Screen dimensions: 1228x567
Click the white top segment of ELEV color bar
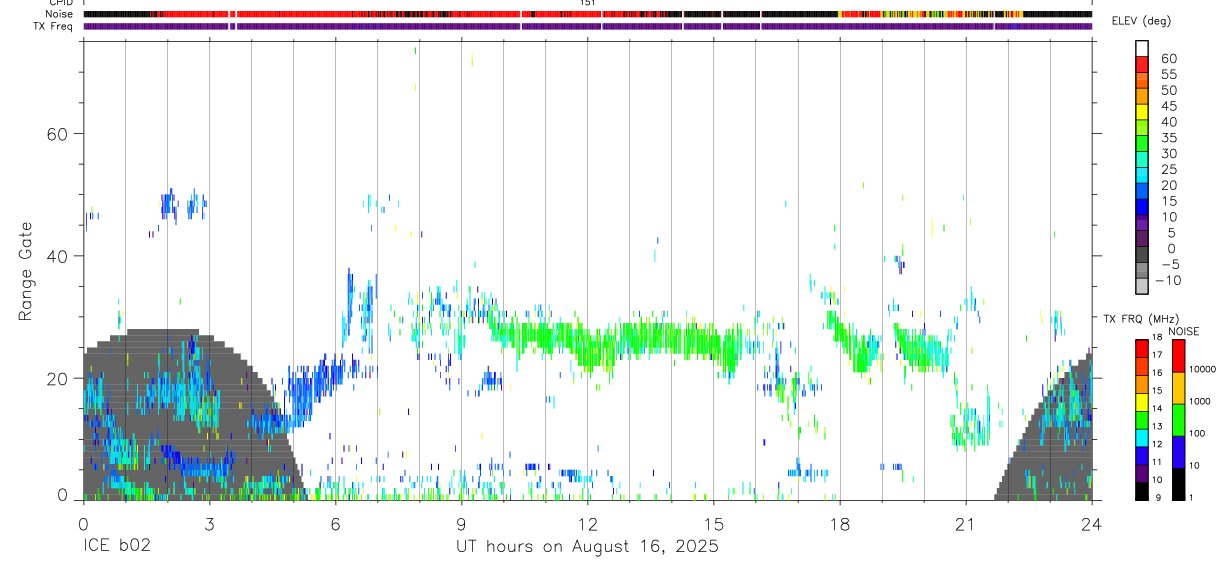tap(1142, 48)
